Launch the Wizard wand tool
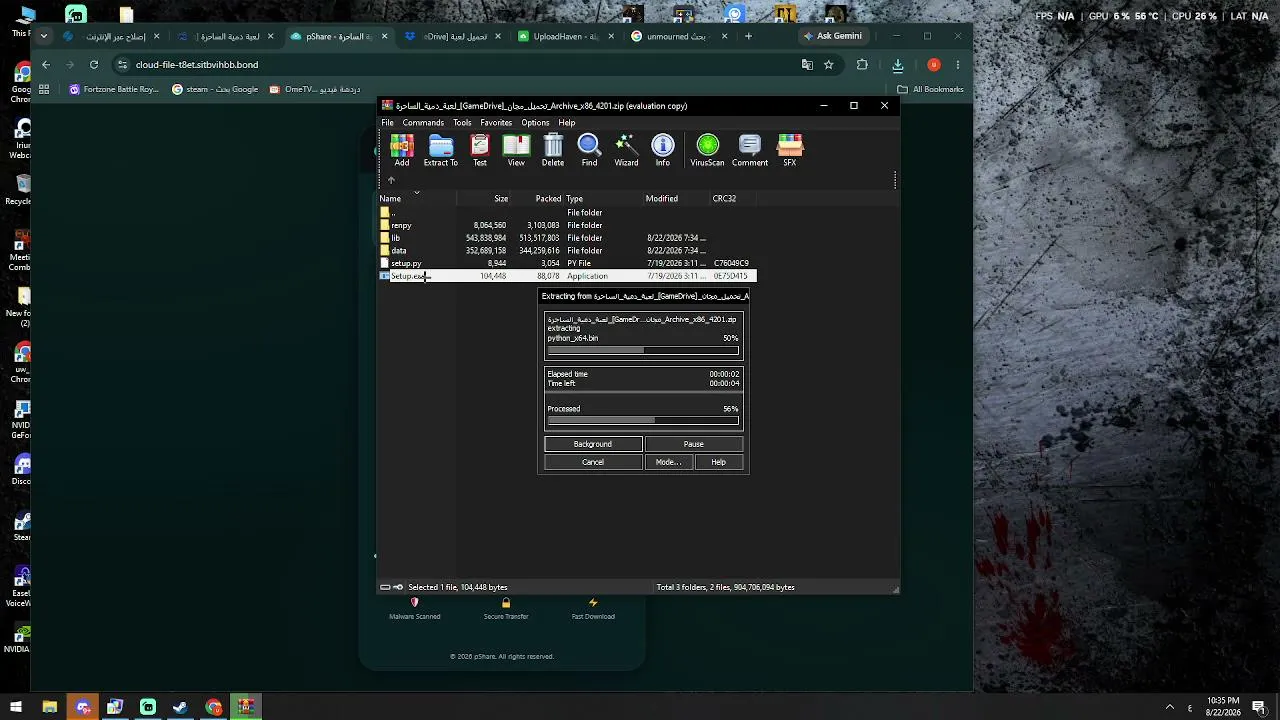Image resolution: width=1280 pixels, height=720 pixels. point(626,151)
